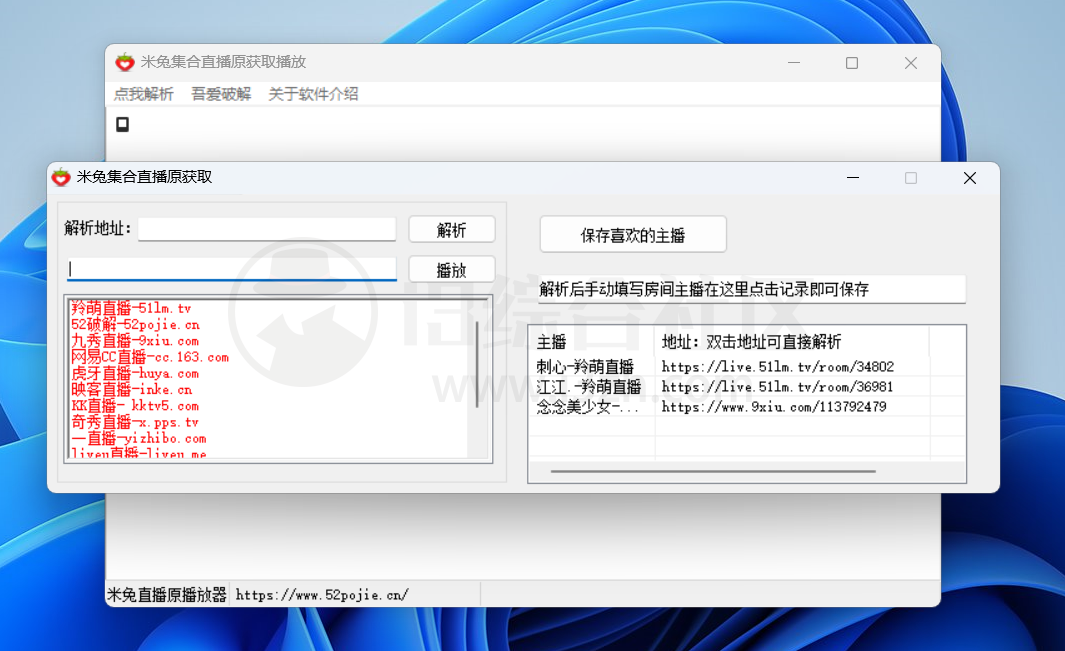Viewport: 1065px width, 651px height.
Task: Select 虎牙直播-huya.com in the list
Action: [134, 374]
